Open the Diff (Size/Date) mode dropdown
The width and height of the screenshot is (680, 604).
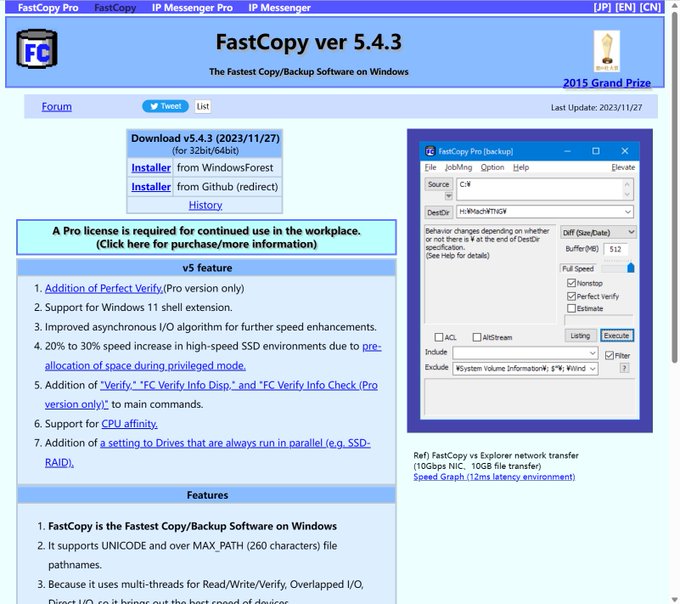point(597,232)
